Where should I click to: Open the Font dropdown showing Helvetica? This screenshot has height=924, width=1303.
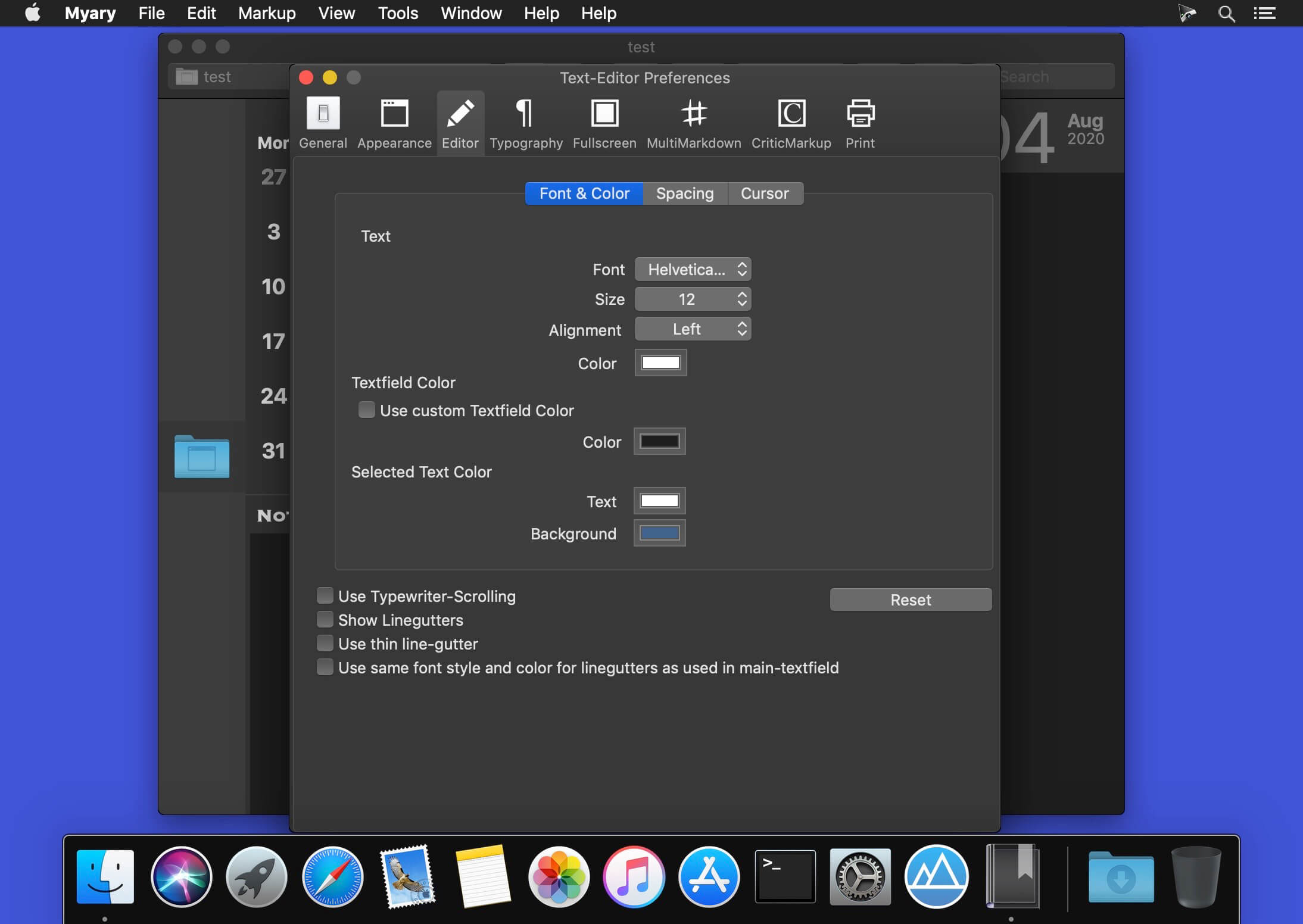693,269
